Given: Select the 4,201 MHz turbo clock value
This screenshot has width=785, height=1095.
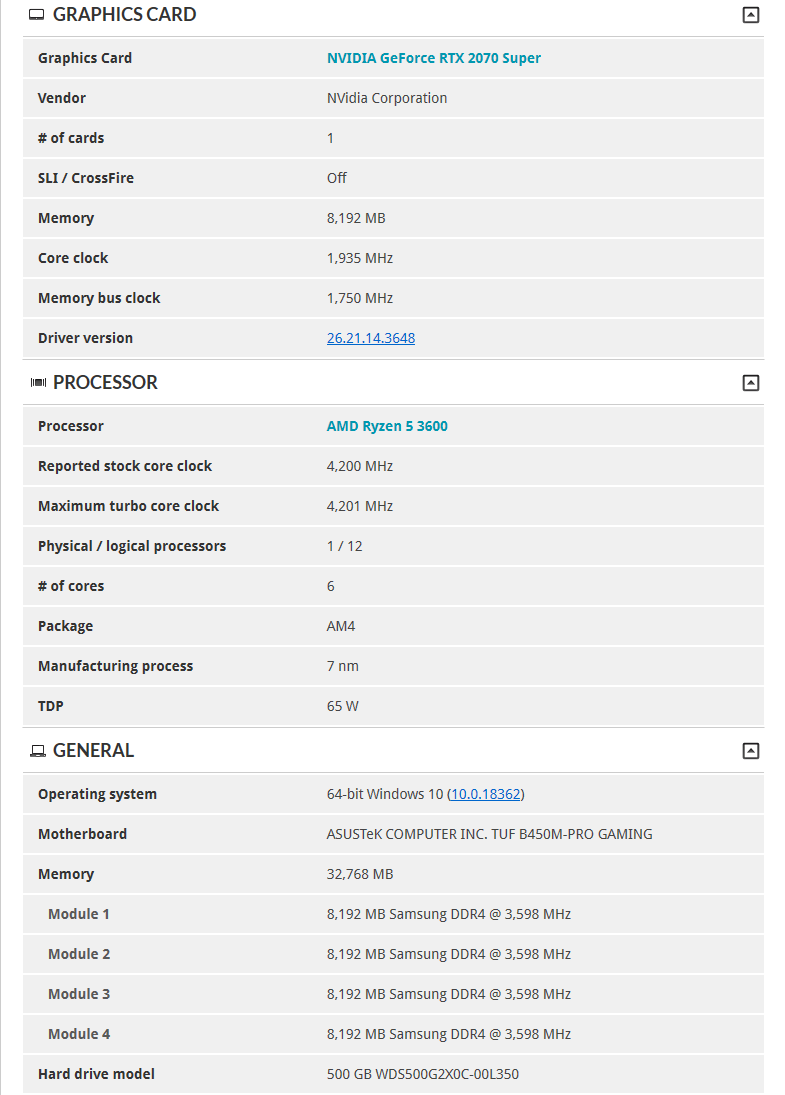Looking at the screenshot, I should coord(360,506).
